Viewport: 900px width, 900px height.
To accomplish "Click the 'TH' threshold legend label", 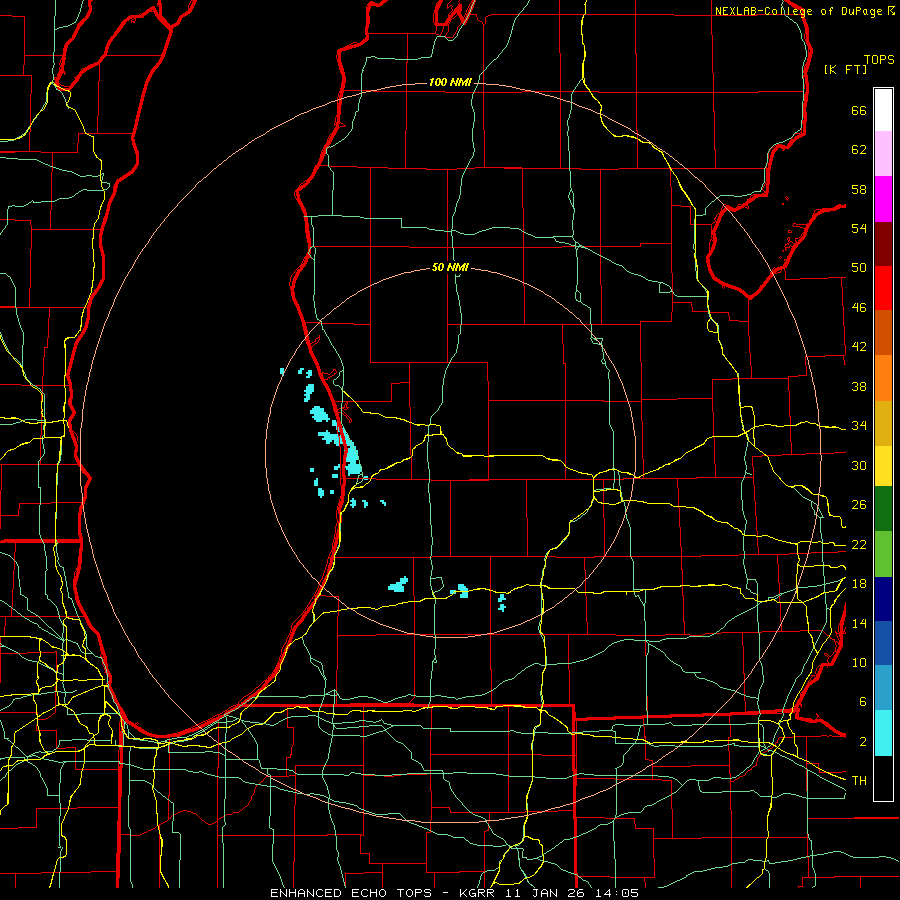I will (x=859, y=781).
